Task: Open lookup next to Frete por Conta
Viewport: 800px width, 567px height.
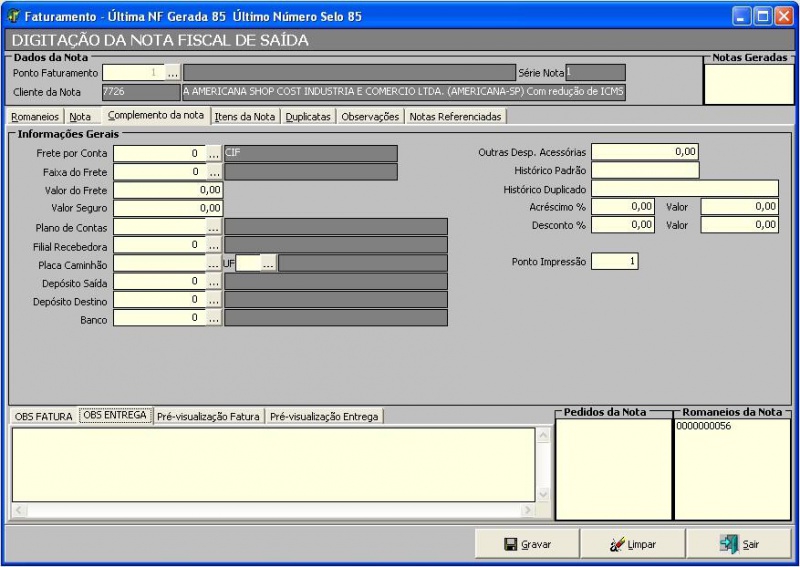Action: click(214, 153)
